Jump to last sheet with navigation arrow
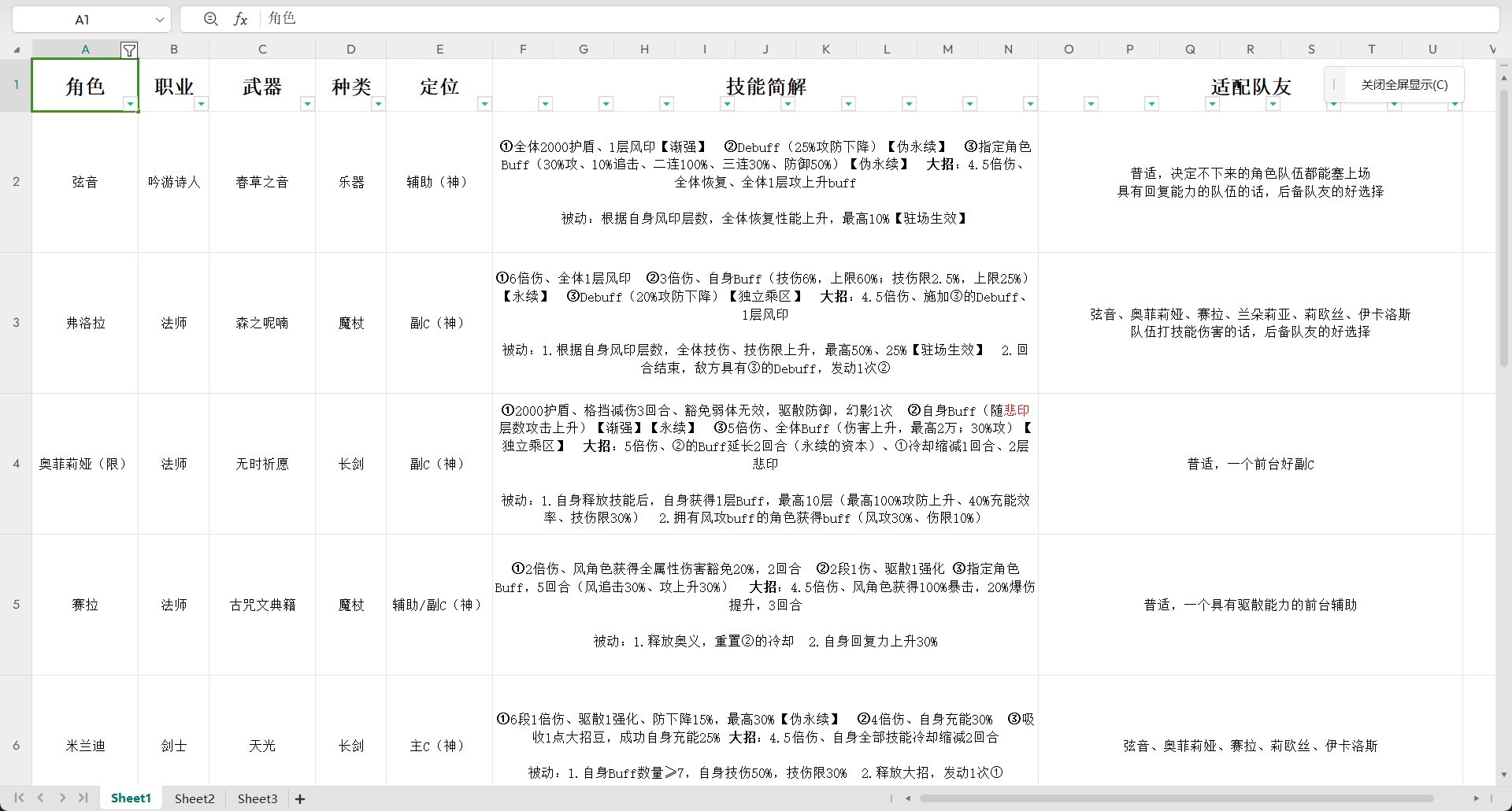Image resolution: width=1512 pixels, height=811 pixels. 83,798
